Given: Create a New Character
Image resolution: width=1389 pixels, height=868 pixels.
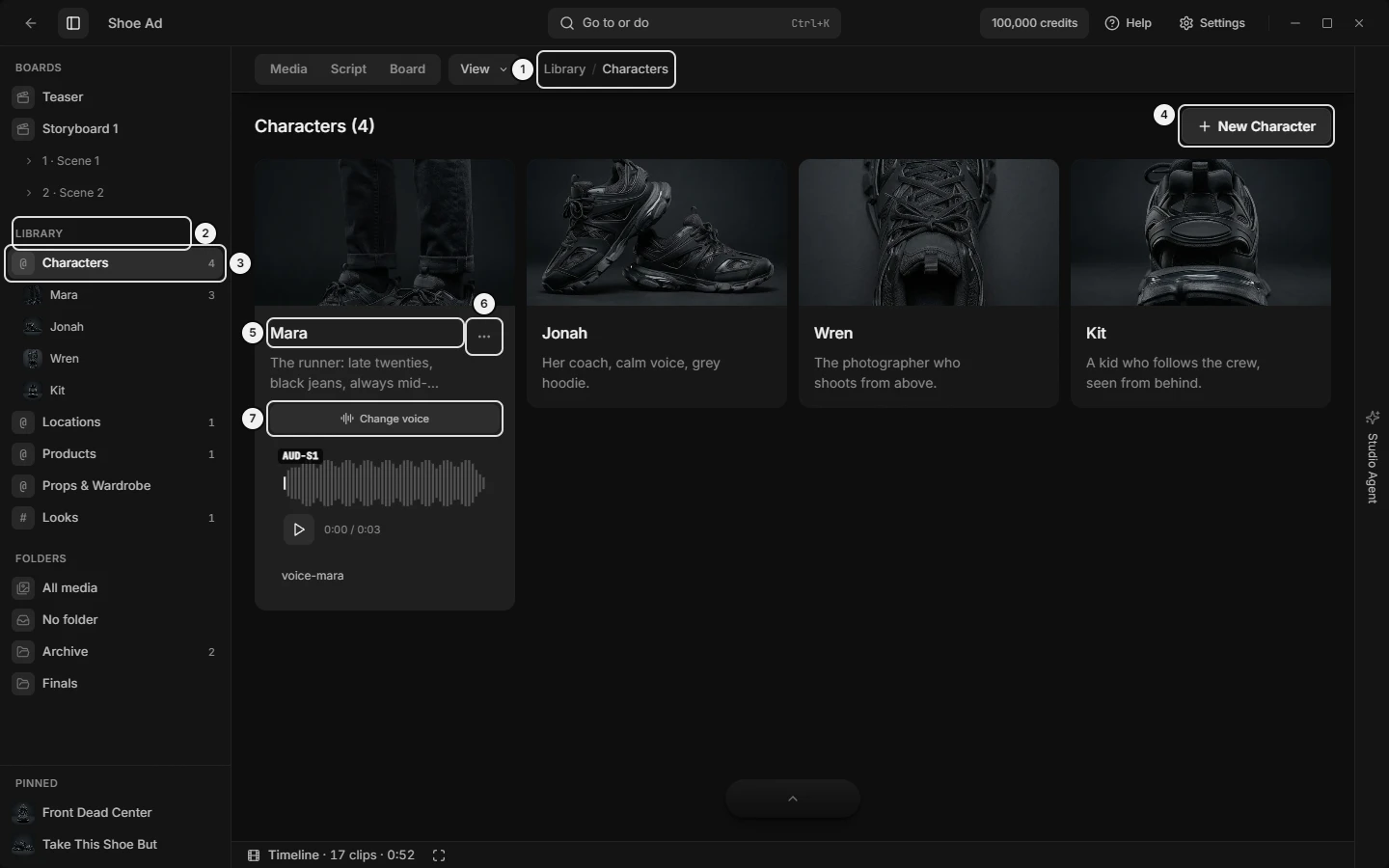Looking at the screenshot, I should click(1256, 126).
